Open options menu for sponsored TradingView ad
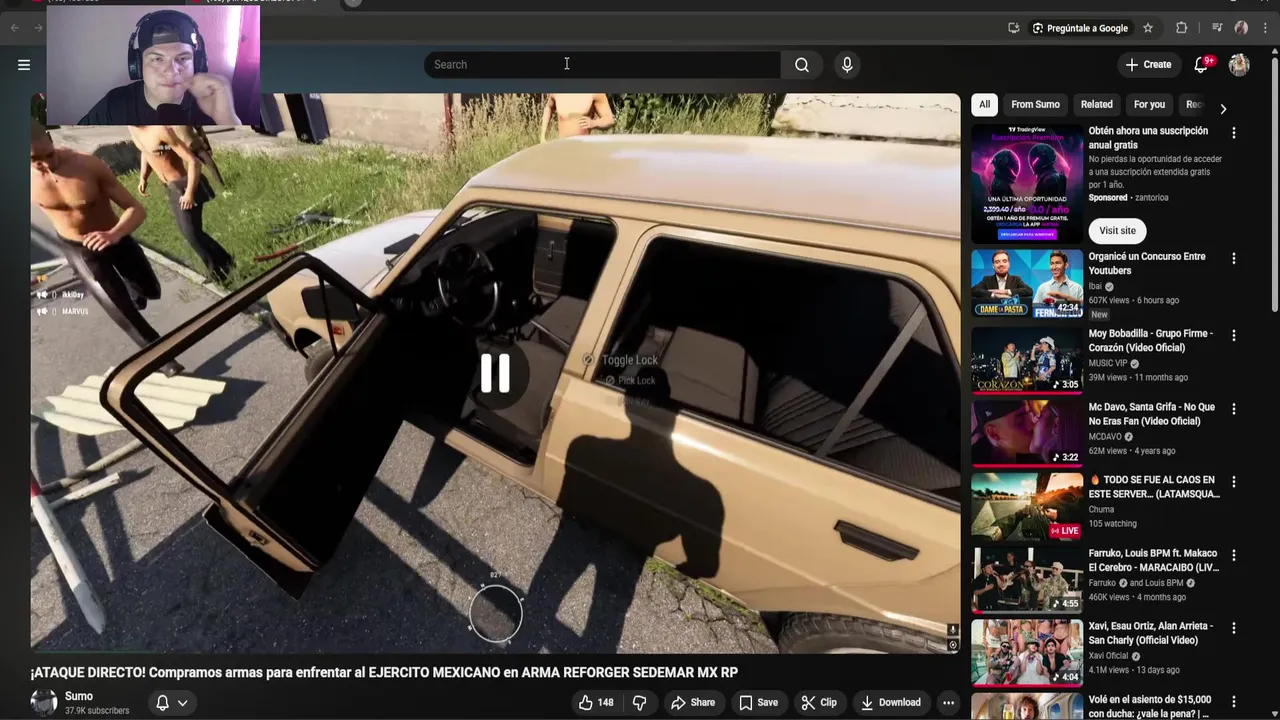This screenshot has height=720, width=1280. (1233, 133)
